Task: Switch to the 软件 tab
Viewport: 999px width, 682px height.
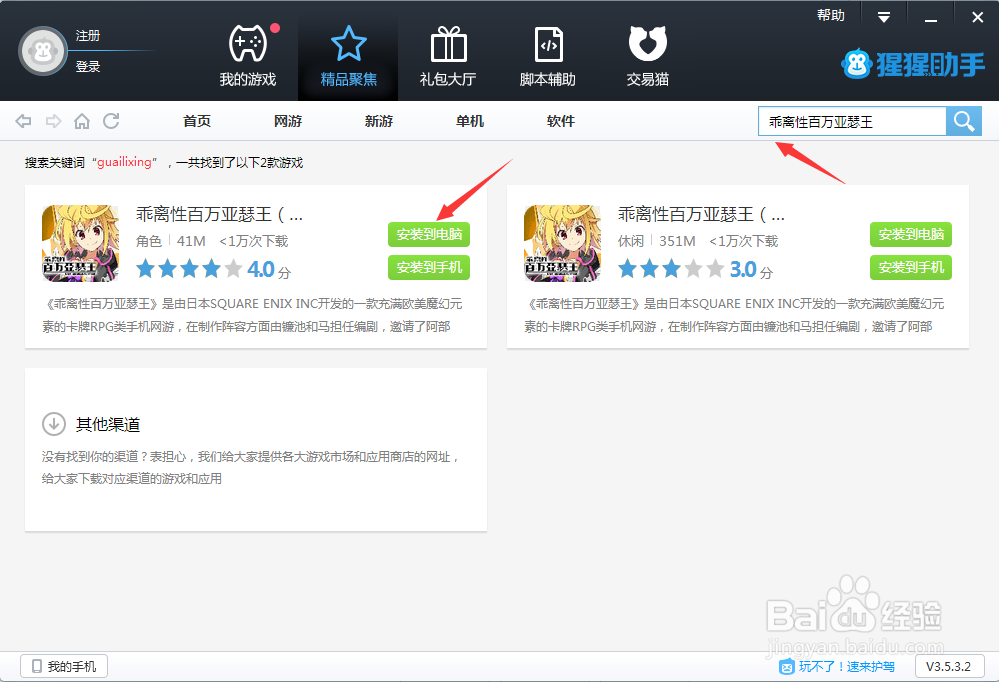Action: click(x=561, y=121)
